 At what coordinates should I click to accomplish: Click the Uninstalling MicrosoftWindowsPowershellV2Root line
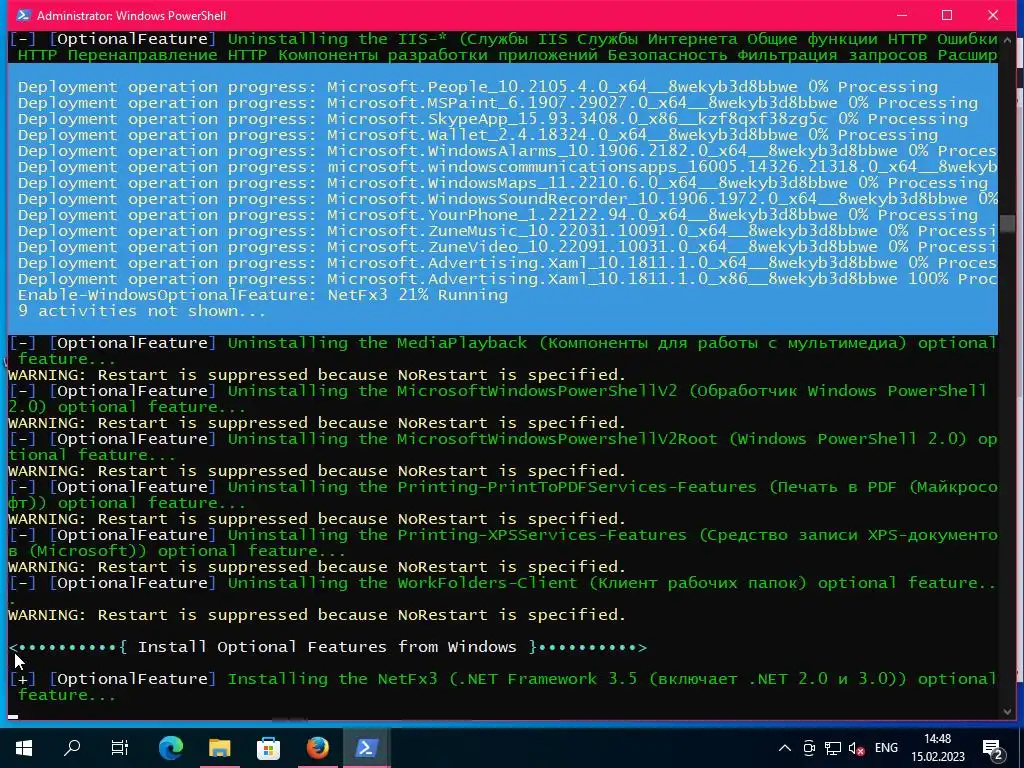503,447
